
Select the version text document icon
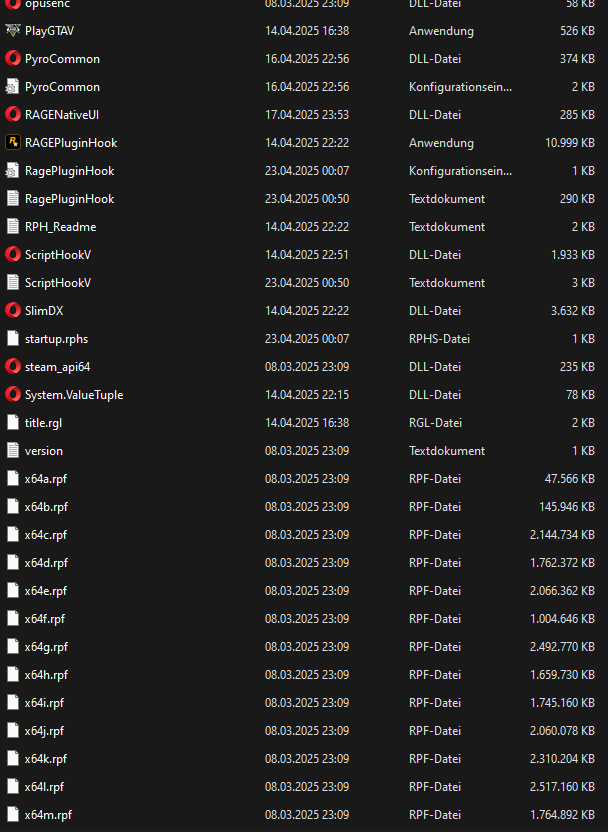pos(13,450)
